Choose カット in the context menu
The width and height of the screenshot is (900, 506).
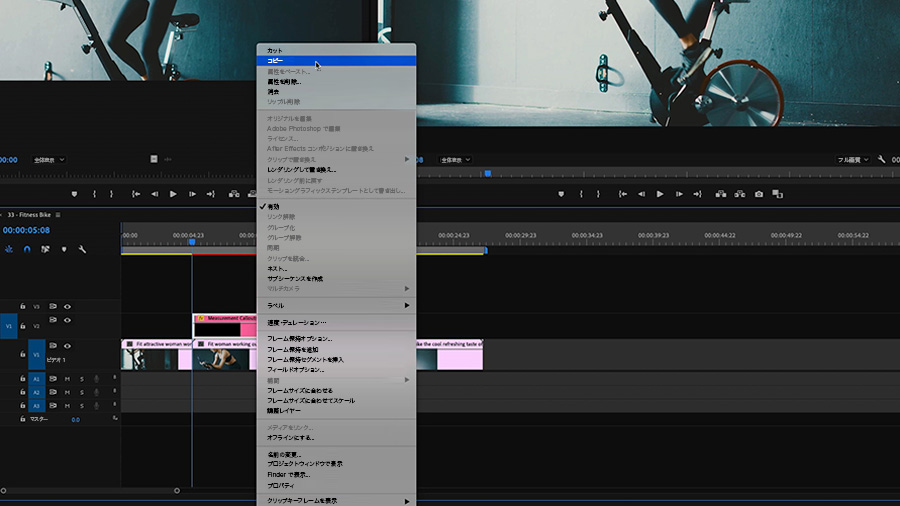click(336, 50)
